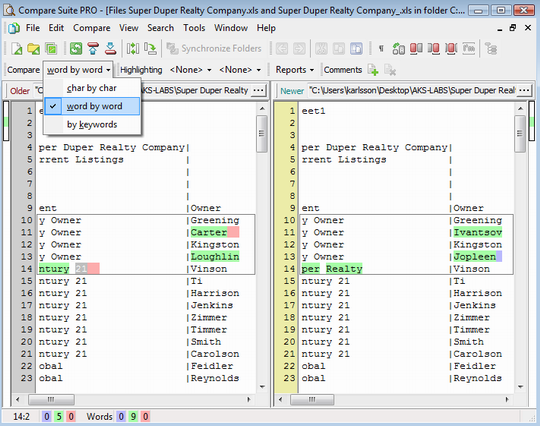The width and height of the screenshot is (540, 426).
Task: Browse for Older file with ellipsis button
Action: tap(258, 91)
